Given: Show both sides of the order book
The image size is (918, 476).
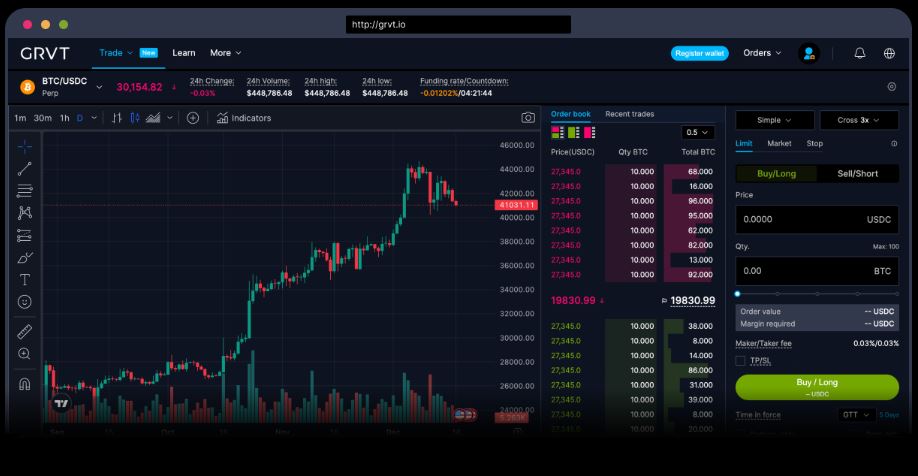Looking at the screenshot, I should 557,132.
